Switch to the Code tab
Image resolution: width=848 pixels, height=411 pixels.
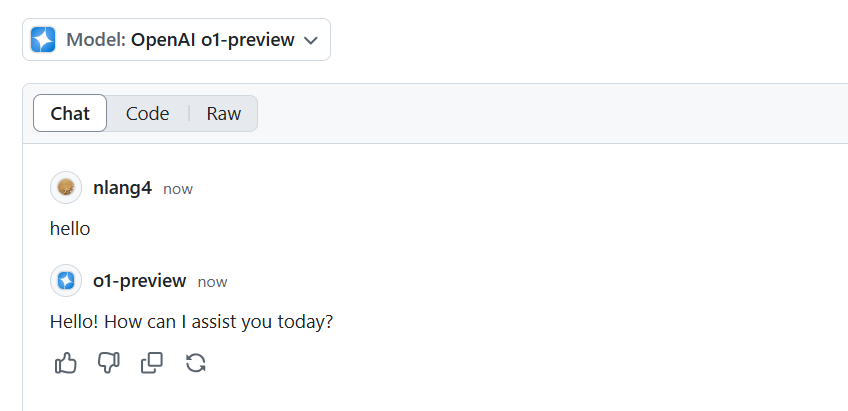tap(148, 114)
